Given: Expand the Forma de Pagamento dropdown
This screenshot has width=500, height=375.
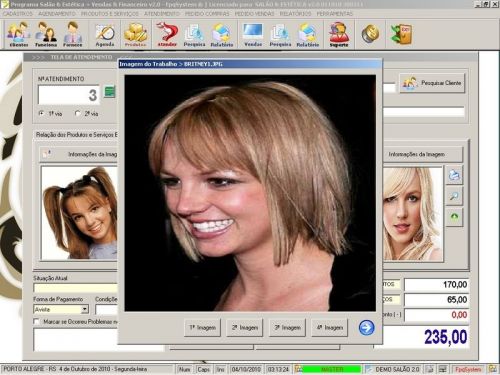Looking at the screenshot, I should [85, 309].
